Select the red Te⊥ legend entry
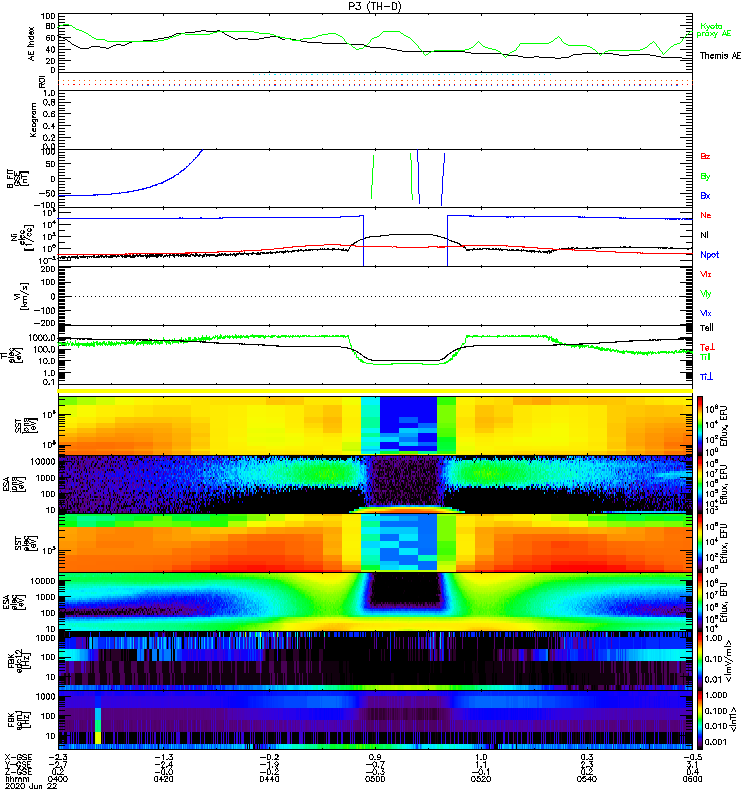The width and height of the screenshot is (750, 800). [x=707, y=347]
